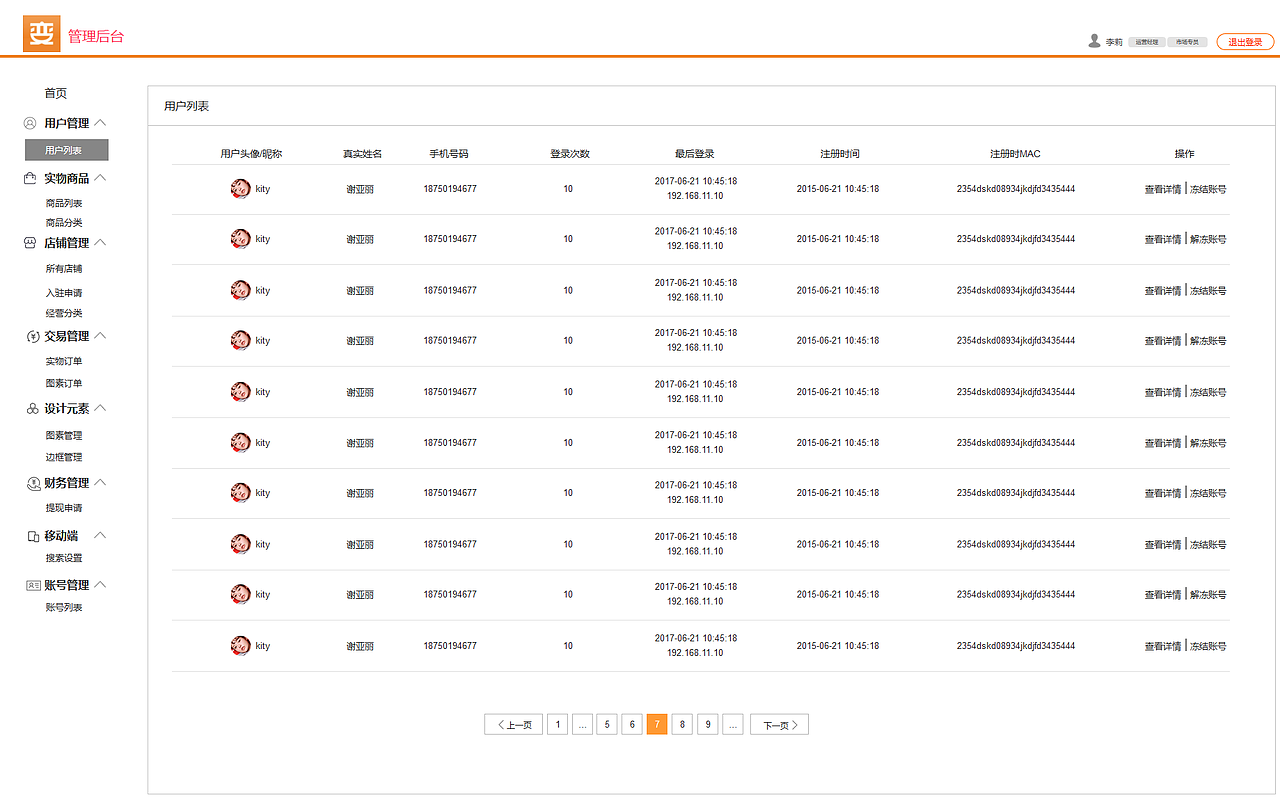Open 搜索设置 under 移动端
The image size is (1280, 809).
pyautogui.click(x=64, y=558)
